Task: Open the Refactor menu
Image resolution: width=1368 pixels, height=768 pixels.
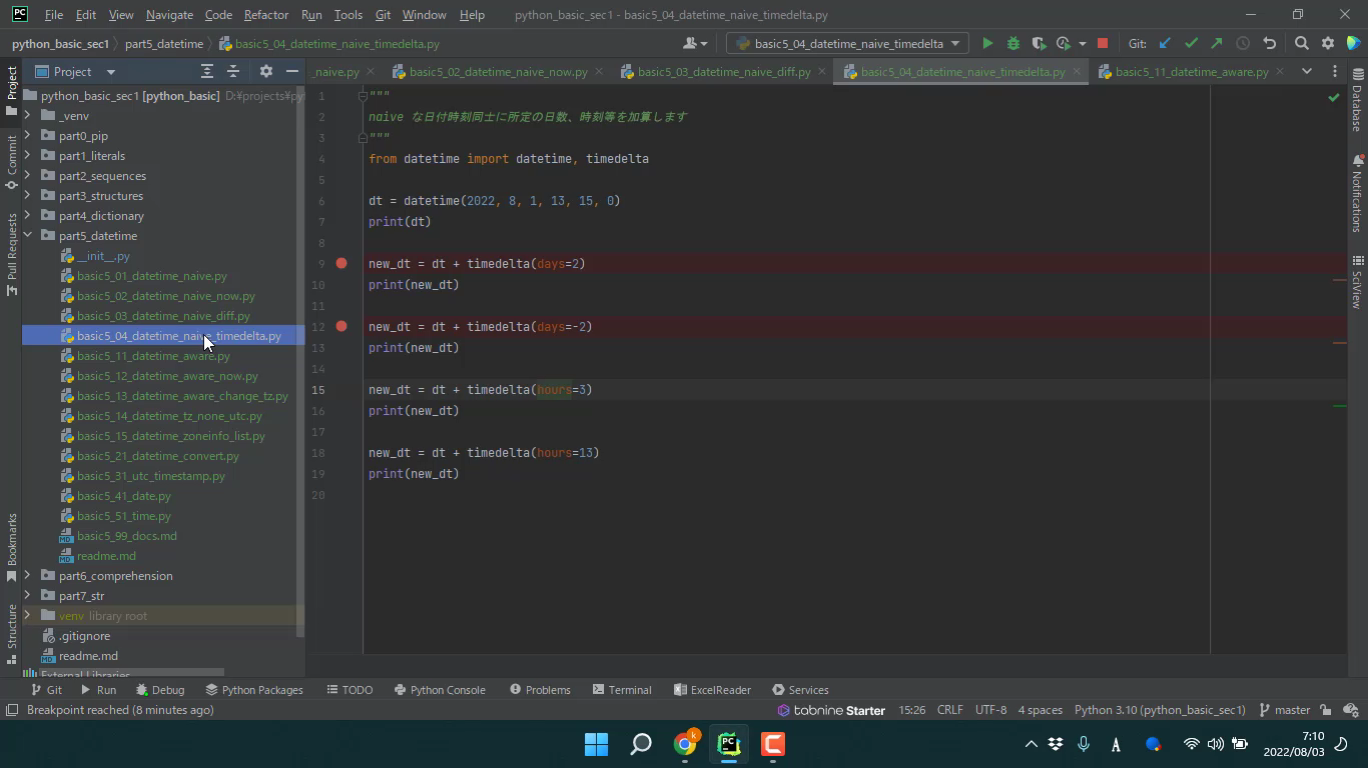Action: [x=266, y=15]
